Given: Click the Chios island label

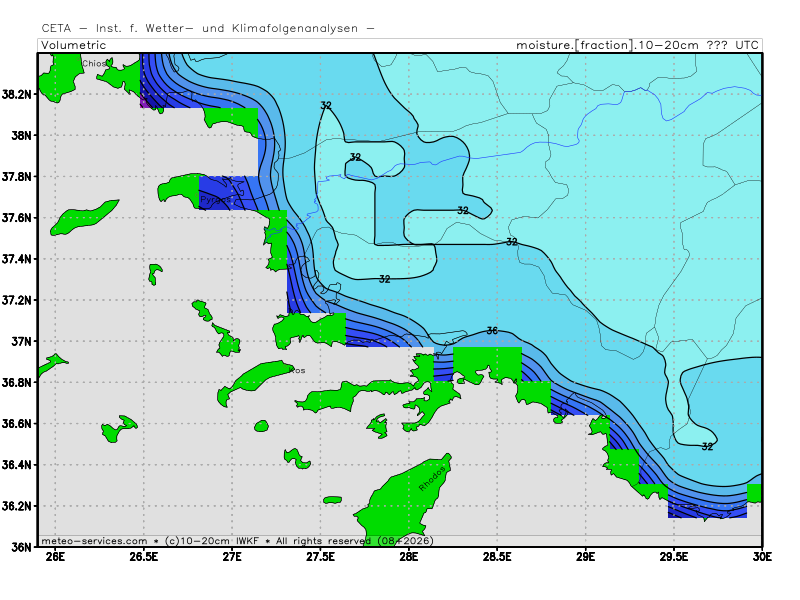Looking at the screenshot, I should tap(93, 63).
